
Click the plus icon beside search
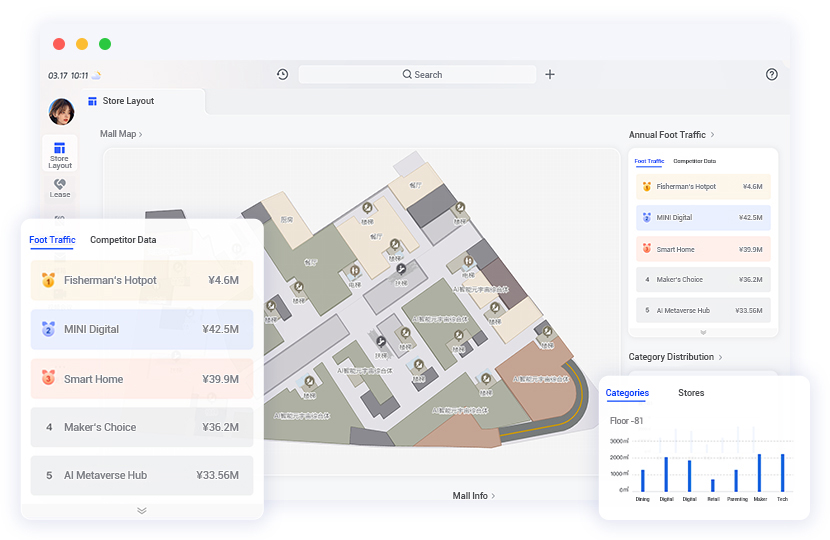550,75
